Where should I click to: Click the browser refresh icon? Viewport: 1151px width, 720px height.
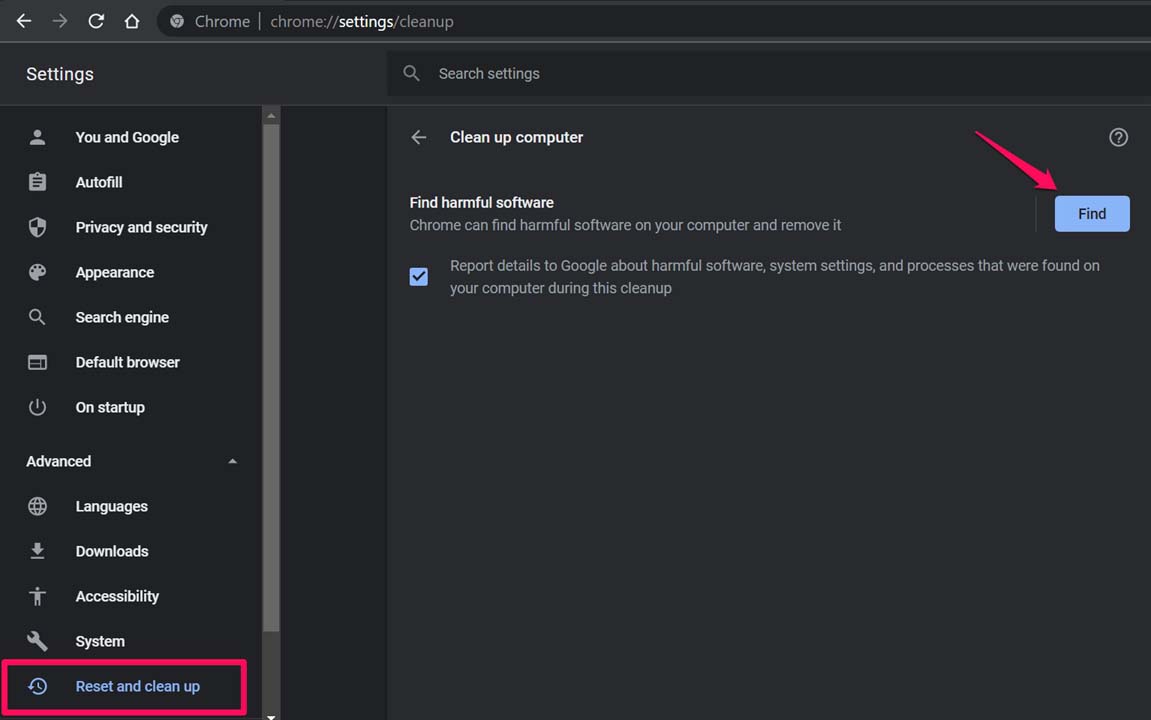click(96, 20)
